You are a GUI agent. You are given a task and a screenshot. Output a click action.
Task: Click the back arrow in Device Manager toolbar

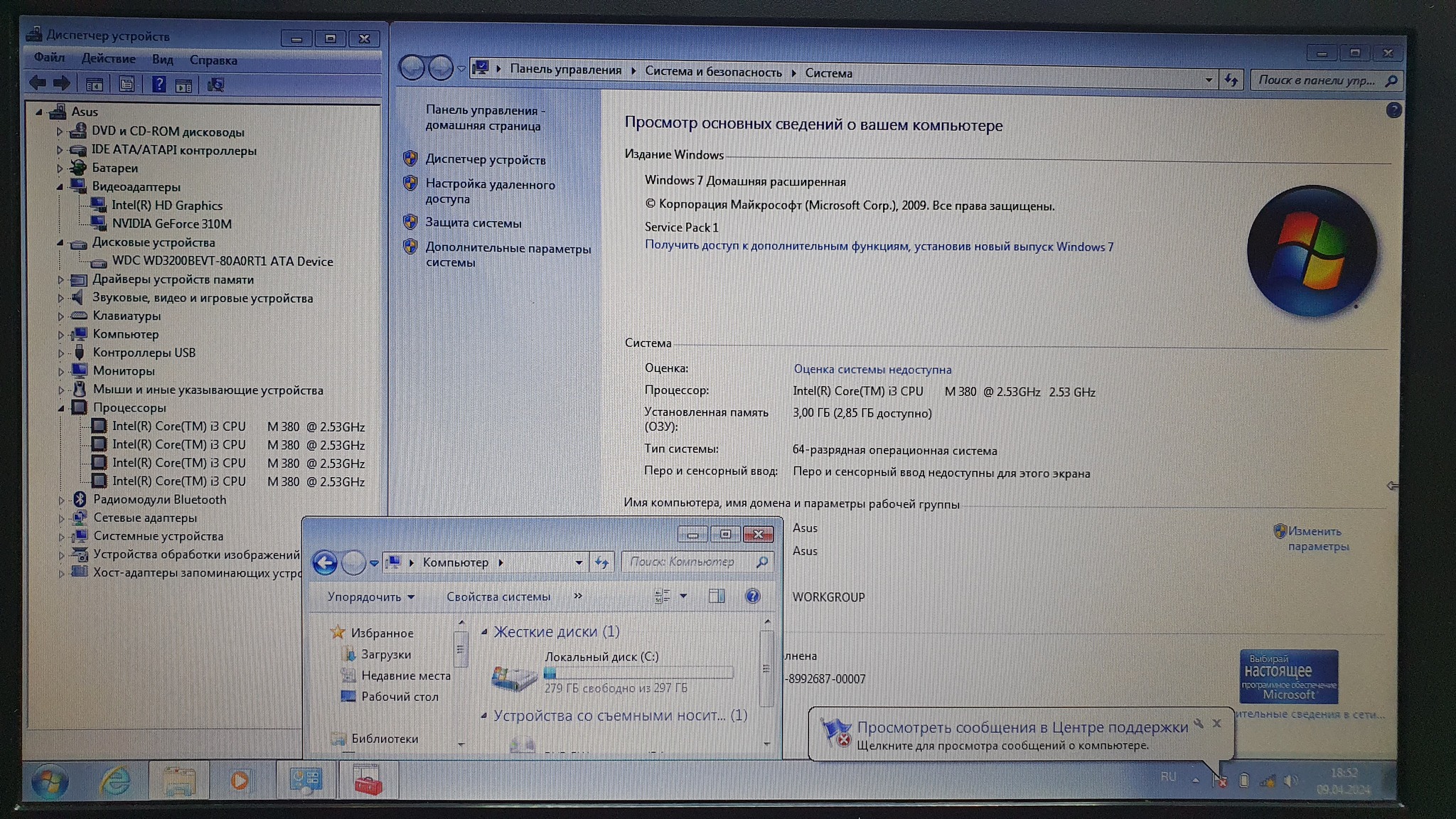38,84
